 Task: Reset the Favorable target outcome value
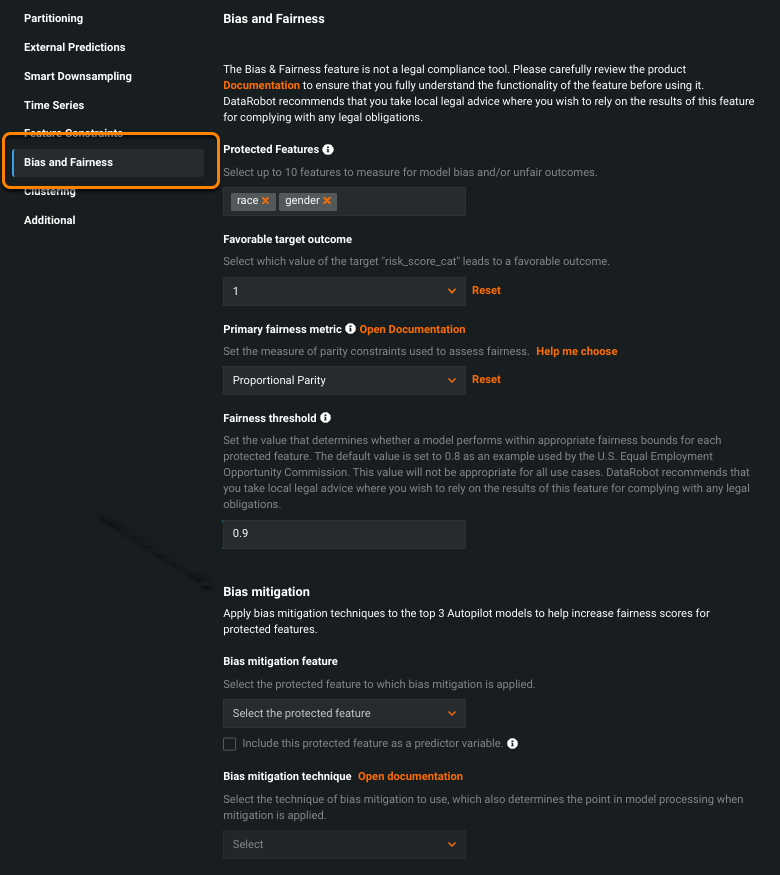[x=486, y=291]
